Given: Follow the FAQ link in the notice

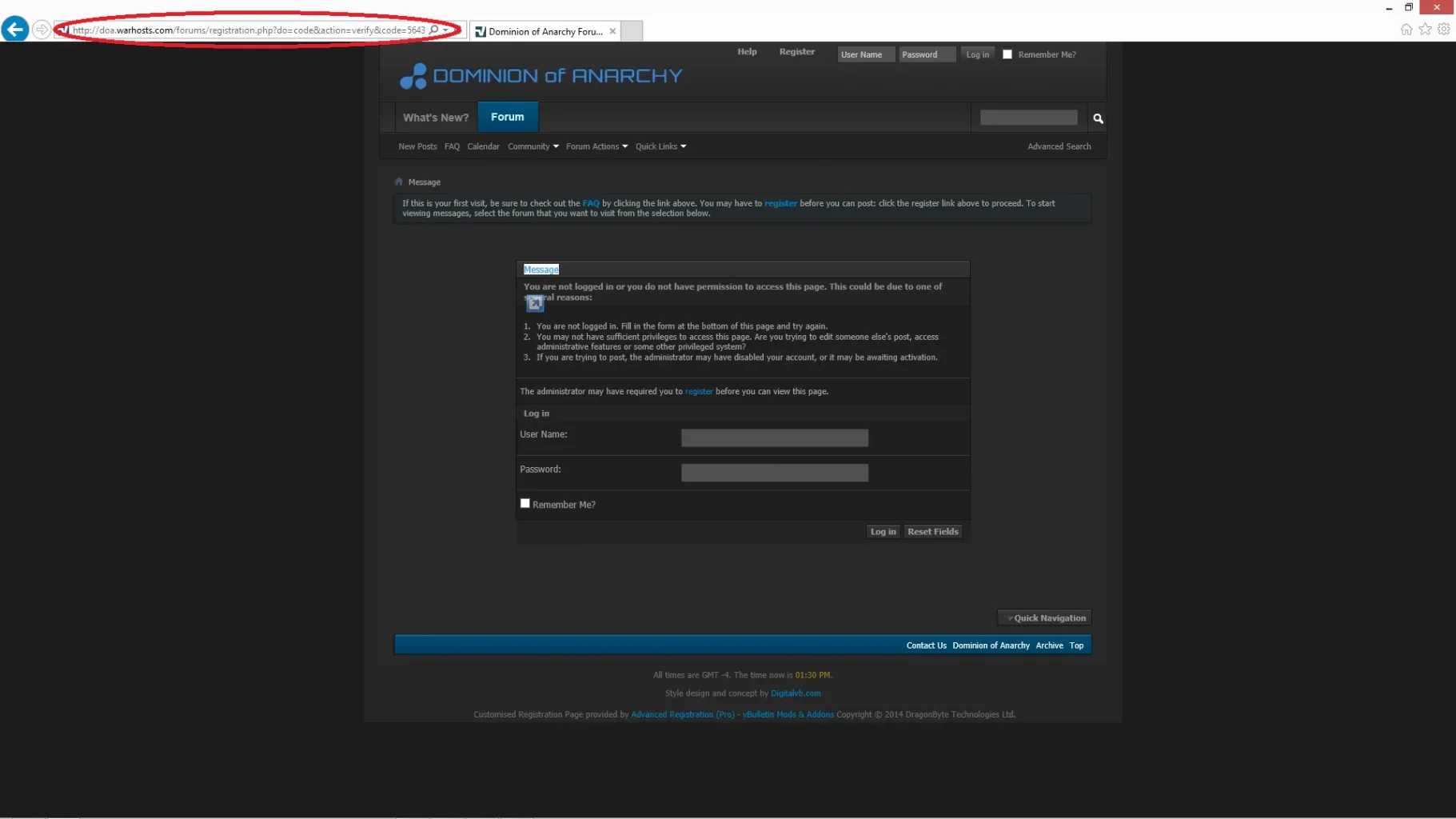Looking at the screenshot, I should 591,203.
